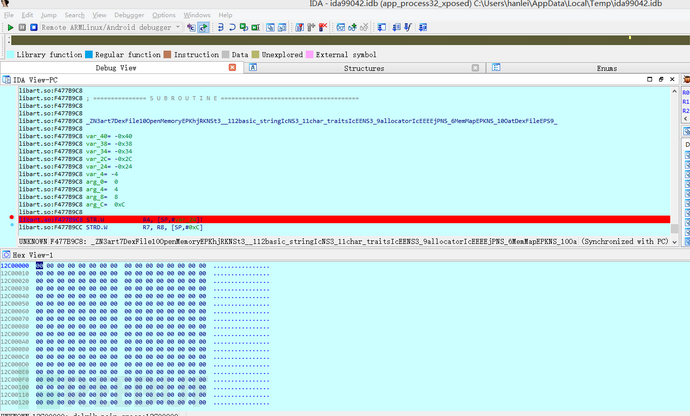The height and width of the screenshot is (416, 690).
Task: Open the File menu
Action: click(9, 15)
